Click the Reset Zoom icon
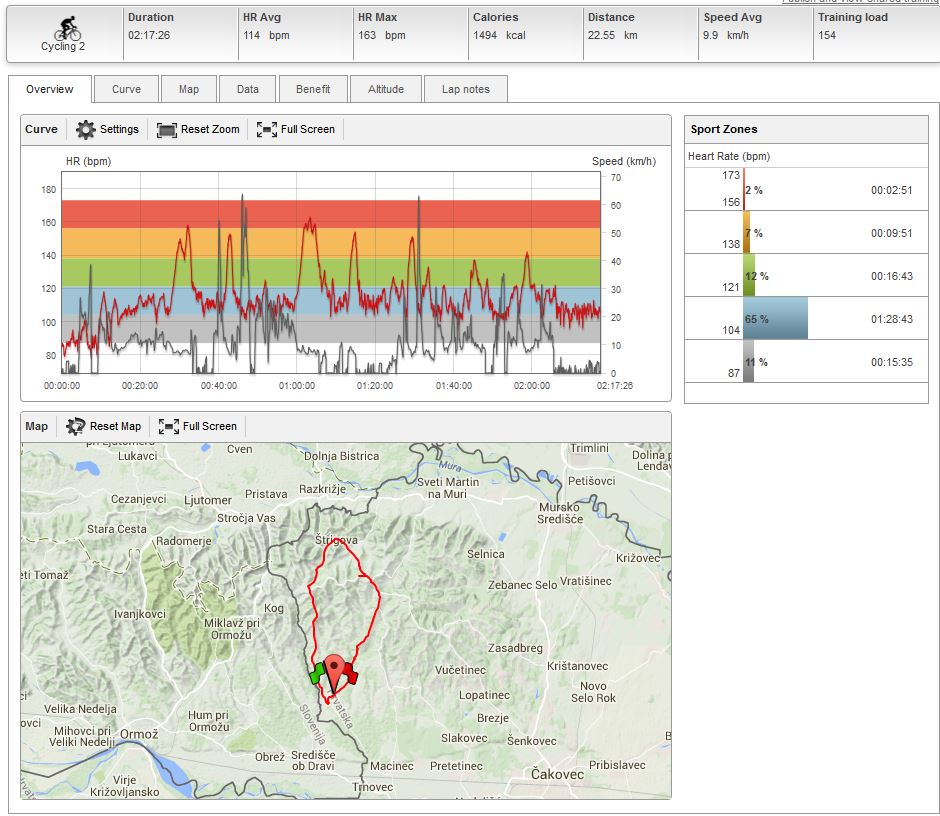The height and width of the screenshot is (816, 940). point(166,130)
